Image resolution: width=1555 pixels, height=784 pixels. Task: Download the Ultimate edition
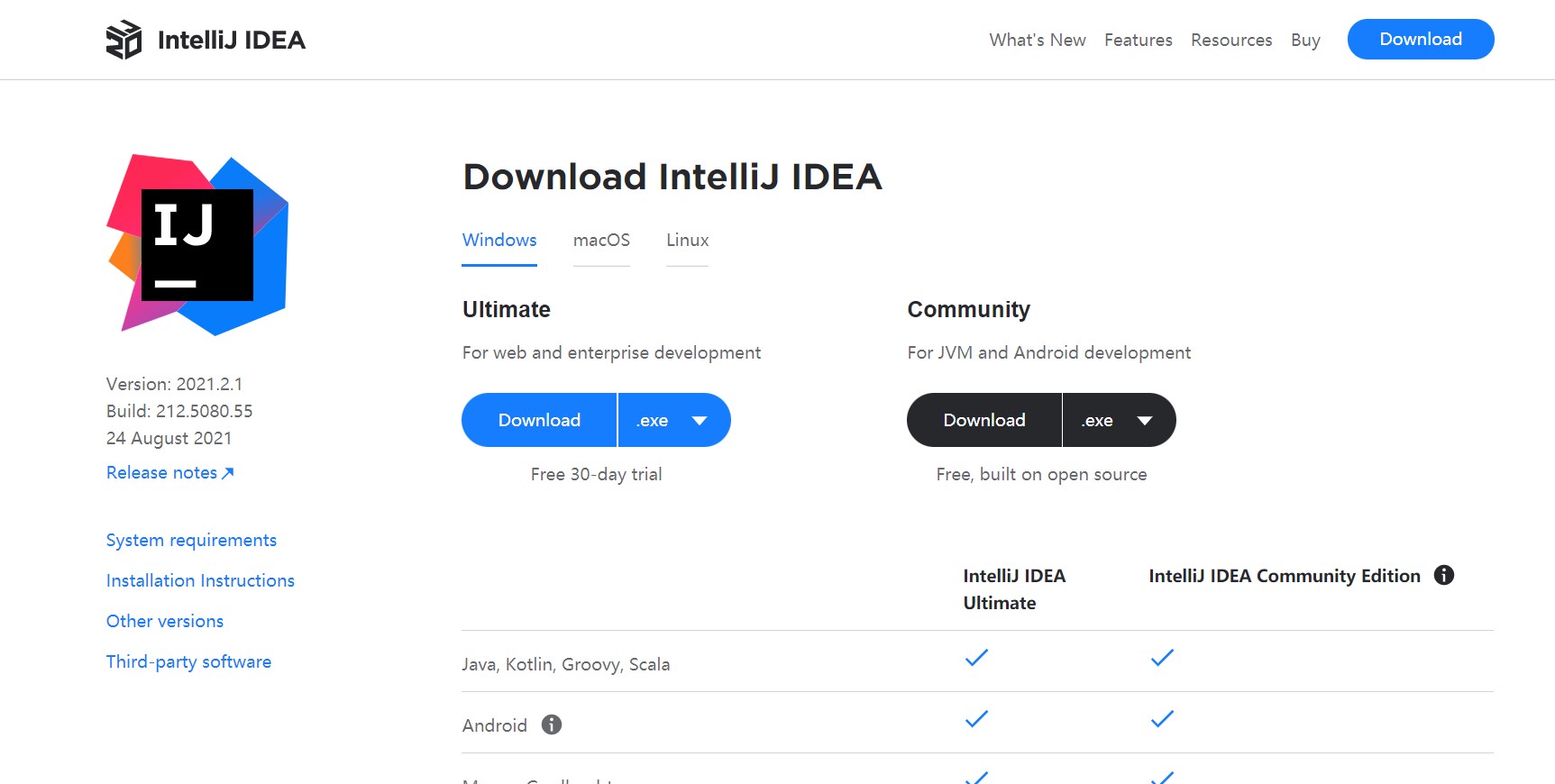pyautogui.click(x=539, y=420)
